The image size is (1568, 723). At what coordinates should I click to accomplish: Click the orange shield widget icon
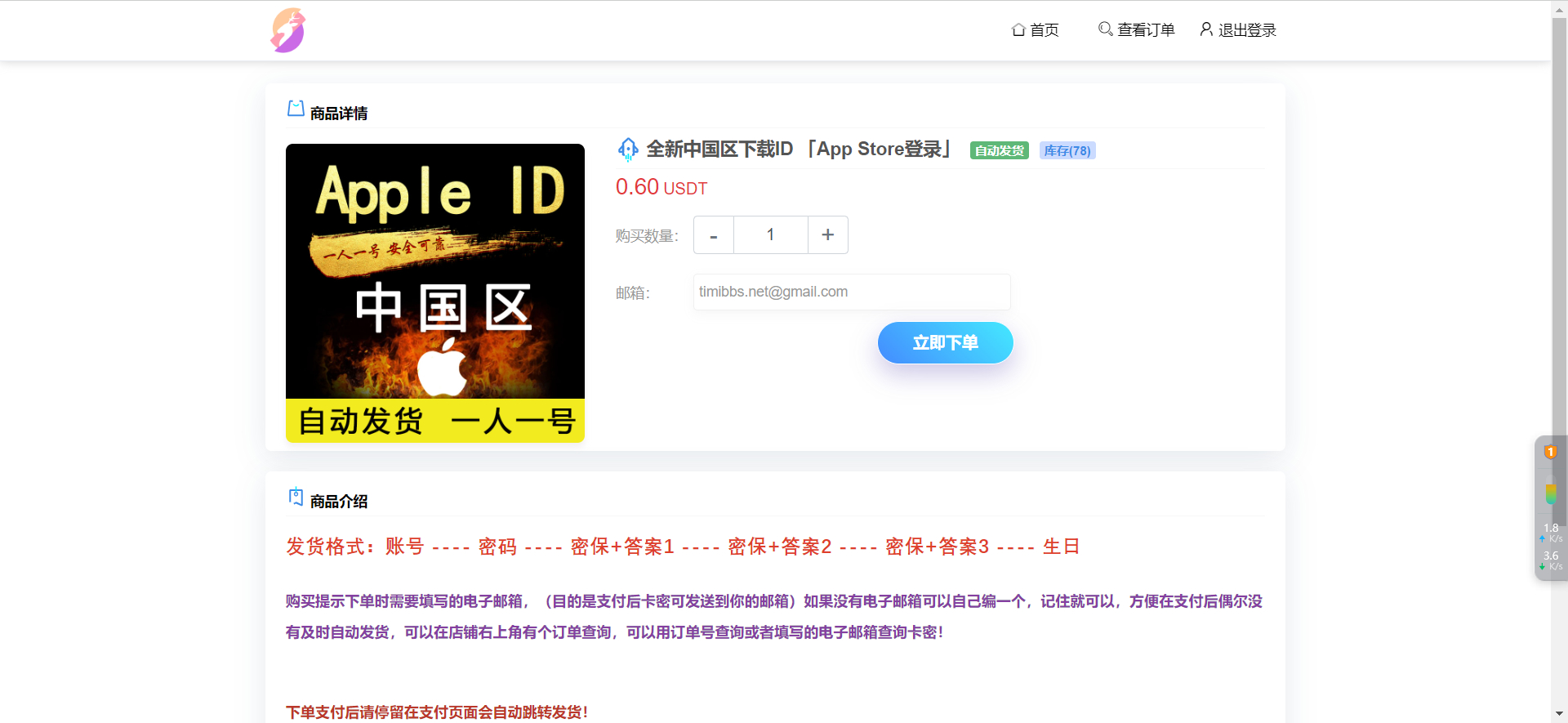tap(1550, 452)
